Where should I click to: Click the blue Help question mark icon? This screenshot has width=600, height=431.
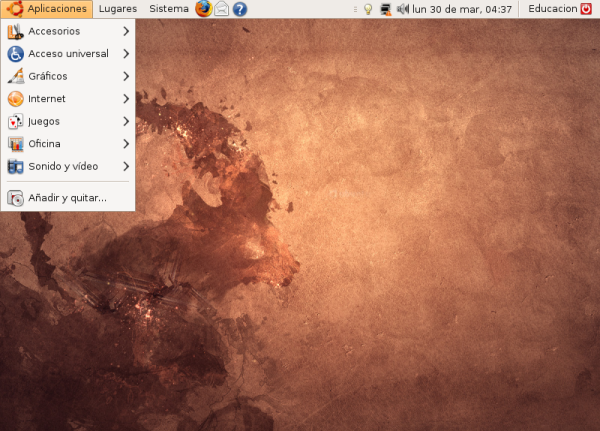click(x=240, y=9)
